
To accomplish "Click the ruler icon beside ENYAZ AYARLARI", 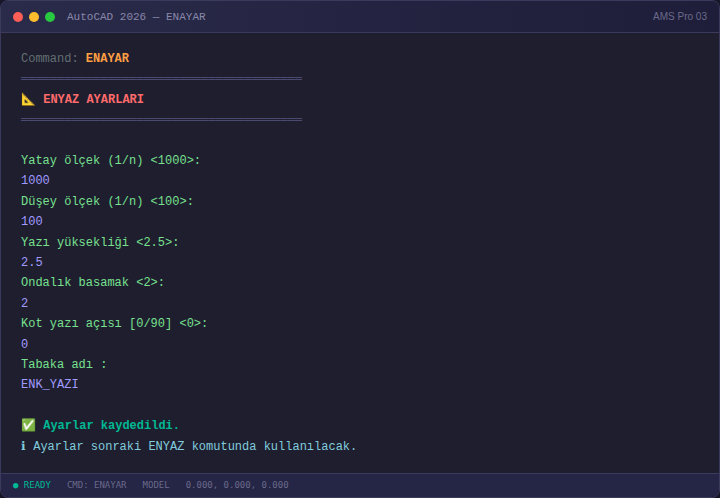I will [28, 99].
